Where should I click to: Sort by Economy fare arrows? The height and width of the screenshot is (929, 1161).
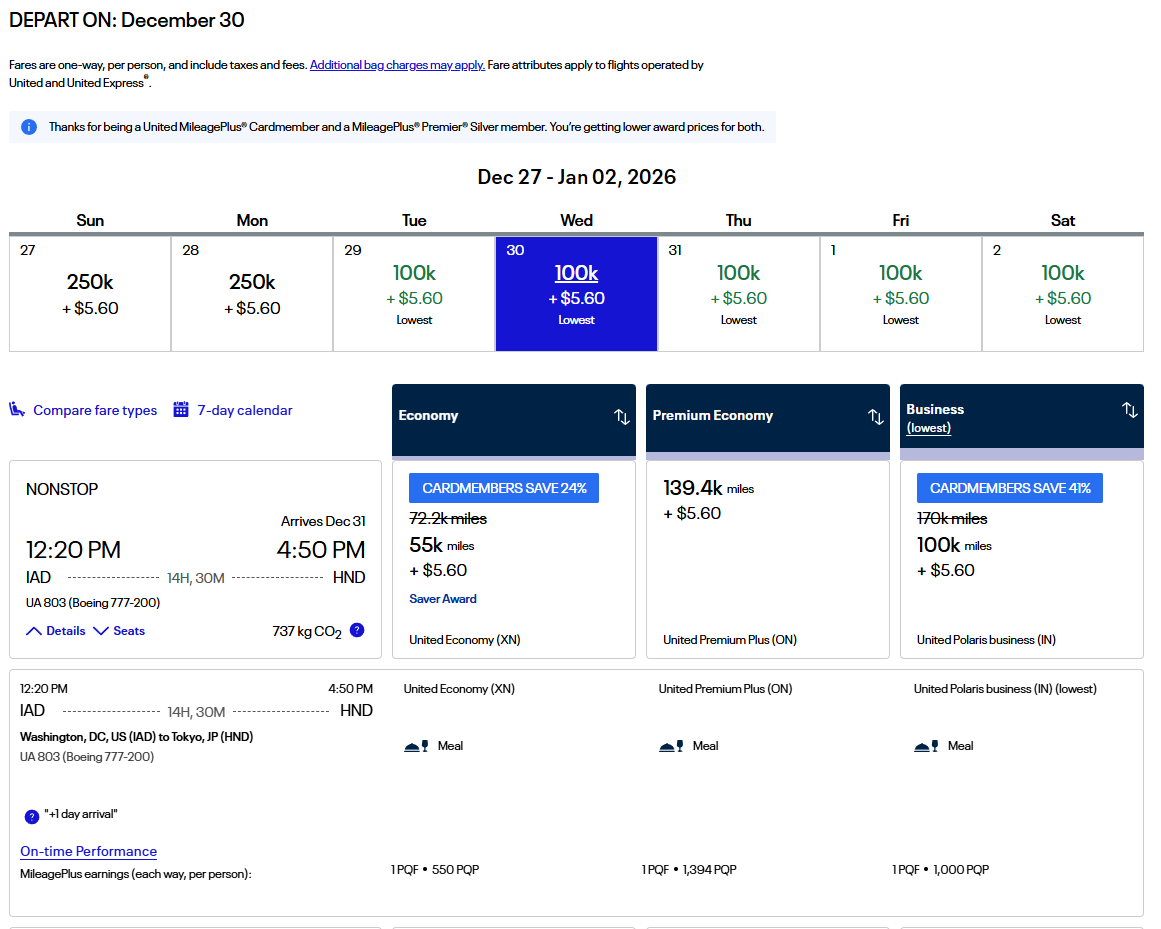(x=622, y=417)
